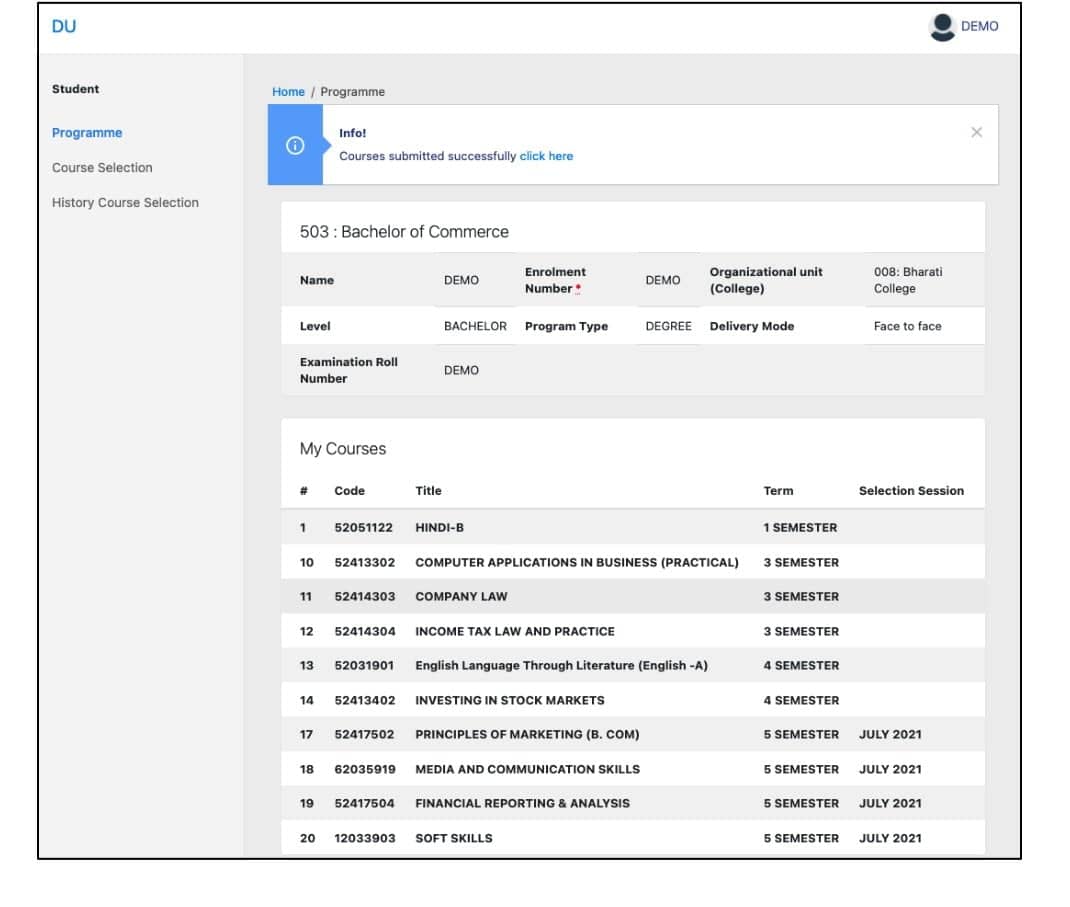Open the DEMO account name
The width and height of the screenshot is (1070, 907).
[x=979, y=27]
